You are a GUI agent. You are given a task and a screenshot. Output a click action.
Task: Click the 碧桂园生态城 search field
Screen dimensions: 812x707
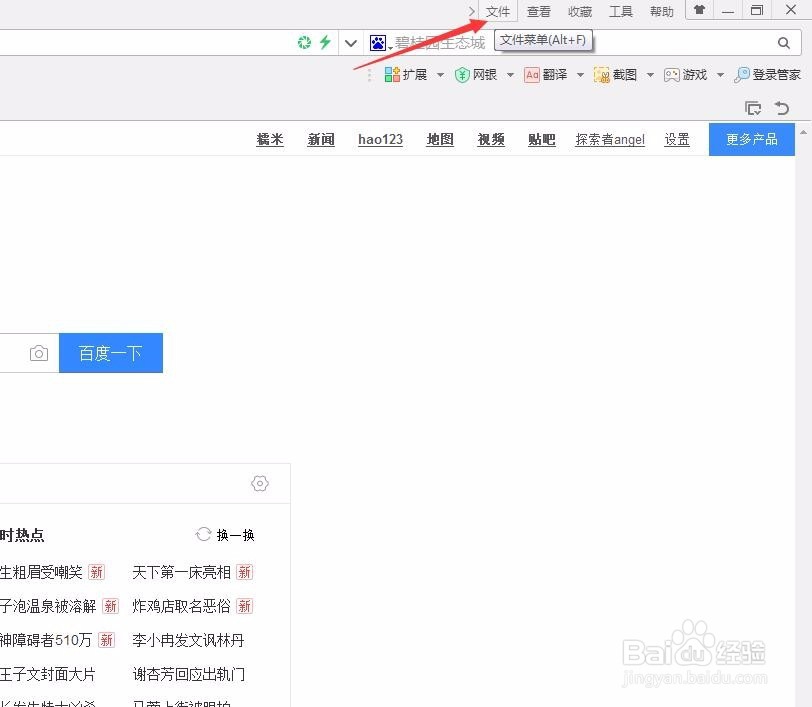(x=583, y=42)
